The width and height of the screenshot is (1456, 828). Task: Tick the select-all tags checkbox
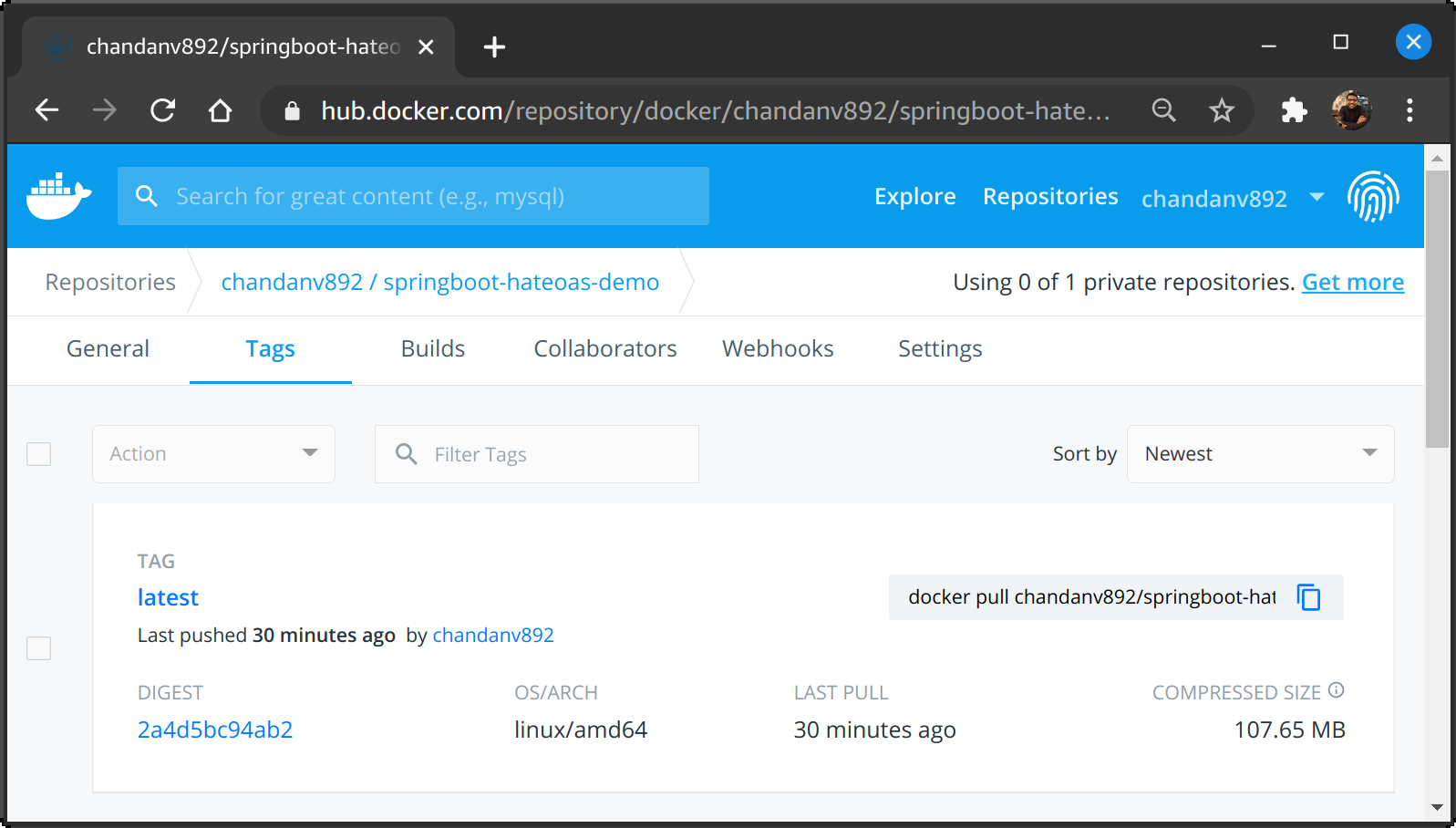(39, 453)
